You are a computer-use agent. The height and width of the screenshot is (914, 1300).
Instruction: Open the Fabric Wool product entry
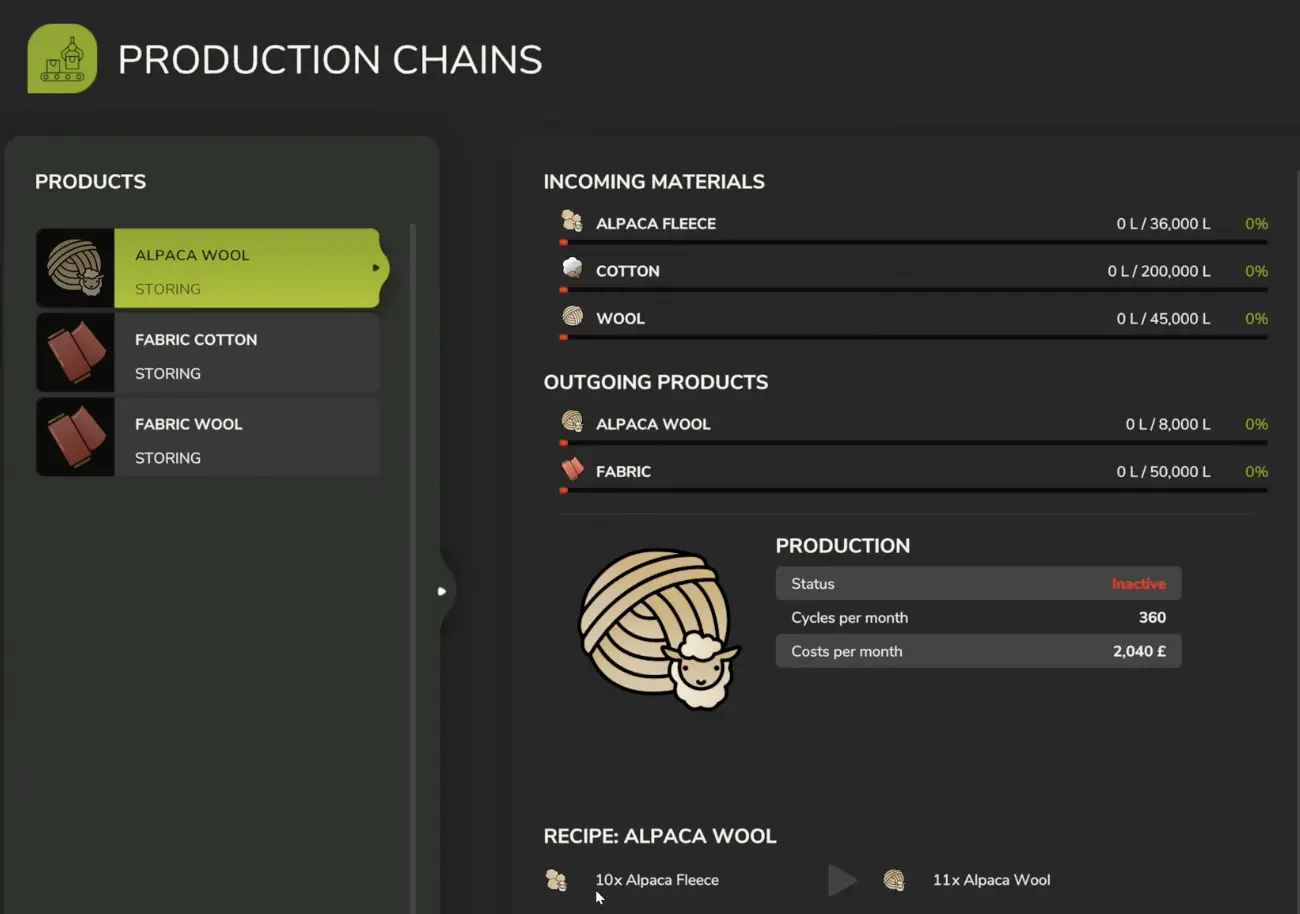208,437
